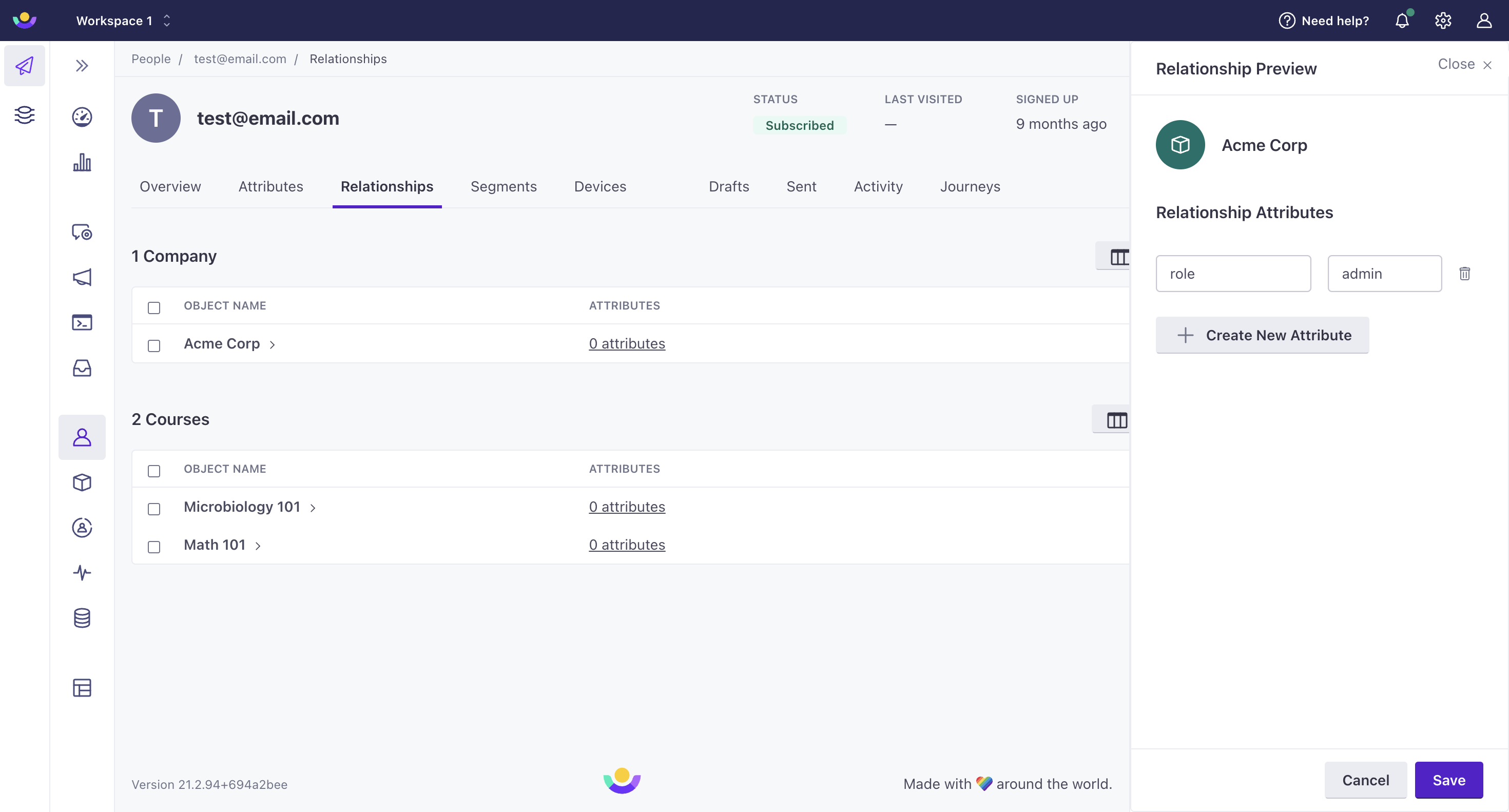
Task: Click the Need help? link
Action: 1324,21
